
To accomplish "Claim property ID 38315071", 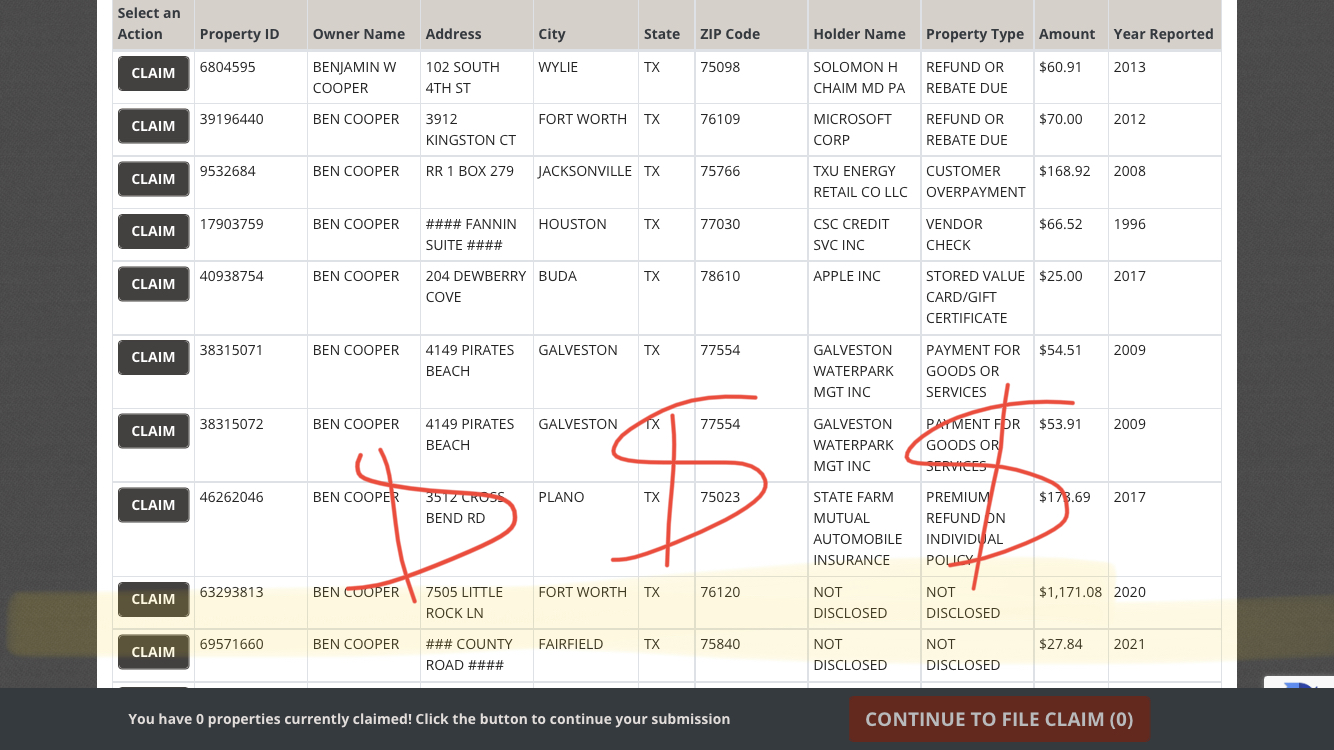I will pyautogui.click(x=153, y=357).
